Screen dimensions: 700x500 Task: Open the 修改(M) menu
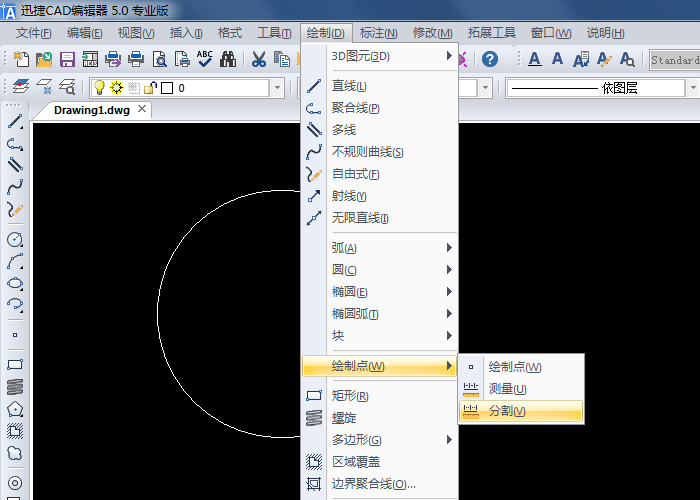433,33
